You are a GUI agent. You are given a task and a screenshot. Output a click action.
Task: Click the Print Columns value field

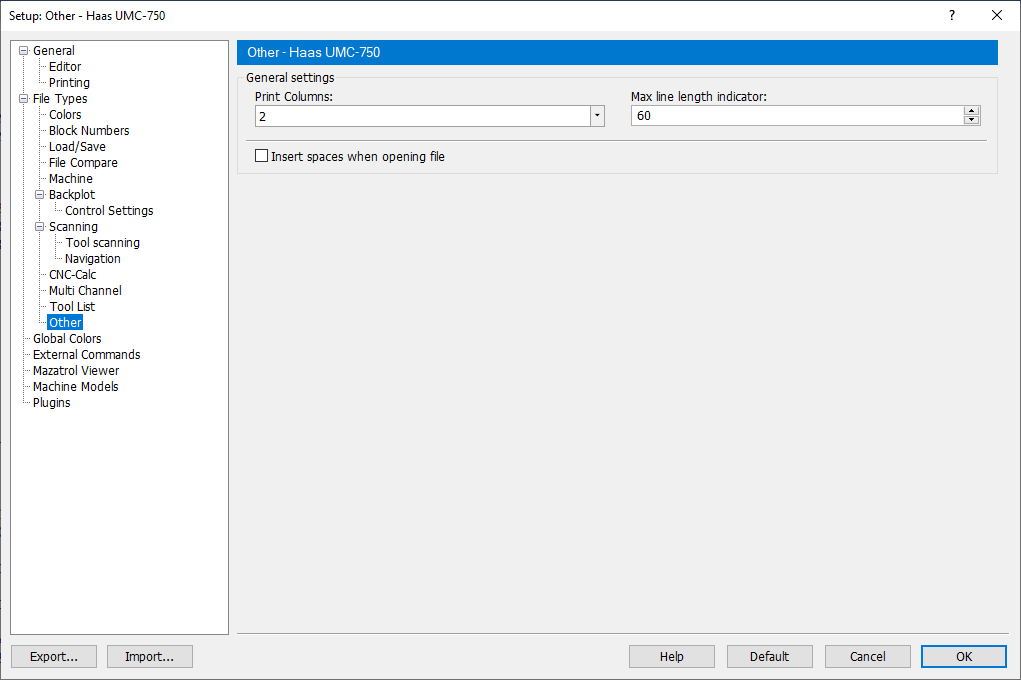click(x=423, y=116)
